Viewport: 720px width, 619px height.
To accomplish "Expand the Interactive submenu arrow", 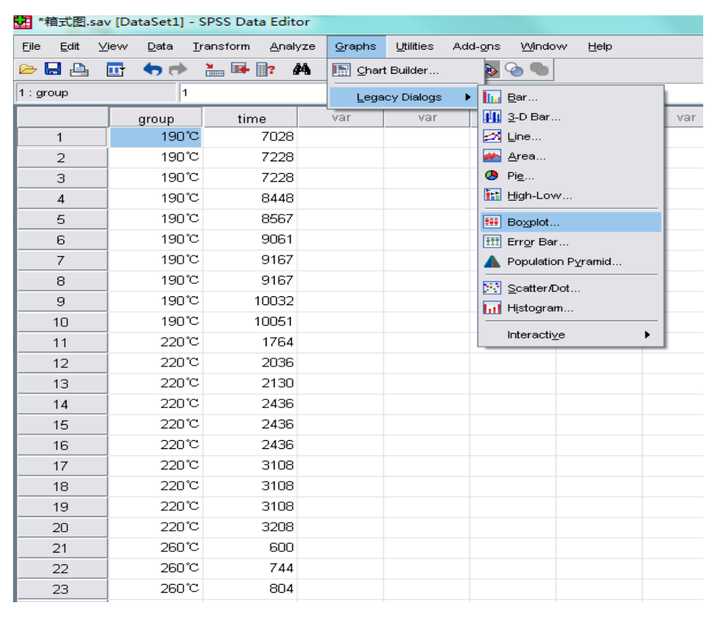I will pos(647,334).
